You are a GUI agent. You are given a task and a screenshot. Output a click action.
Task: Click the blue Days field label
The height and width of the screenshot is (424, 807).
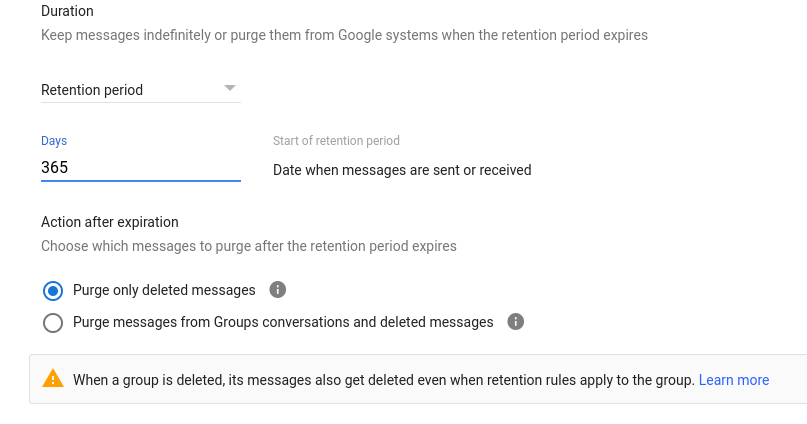click(54, 140)
